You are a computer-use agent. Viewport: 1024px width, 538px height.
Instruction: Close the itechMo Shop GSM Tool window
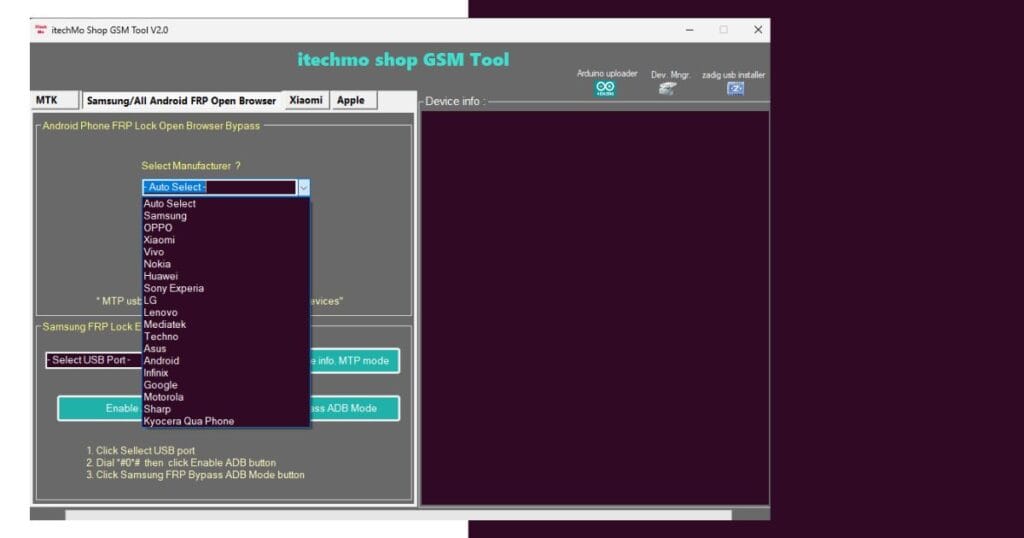758,30
